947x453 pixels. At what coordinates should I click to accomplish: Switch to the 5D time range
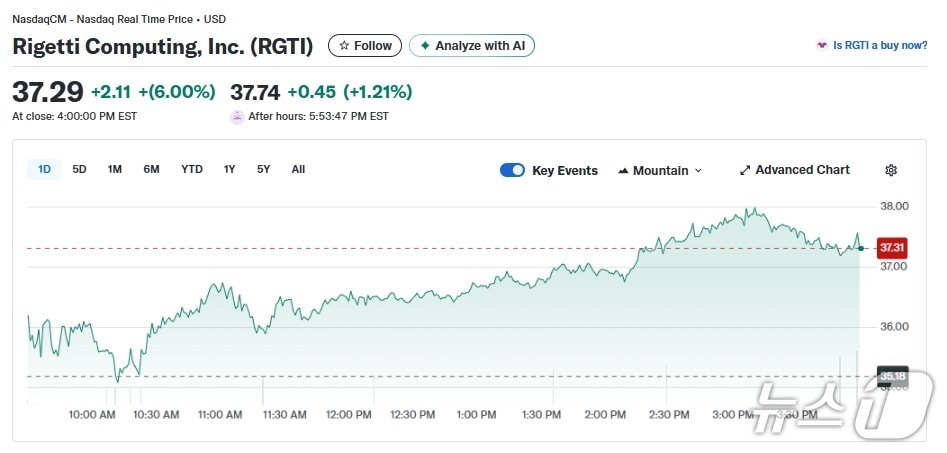pos(79,170)
